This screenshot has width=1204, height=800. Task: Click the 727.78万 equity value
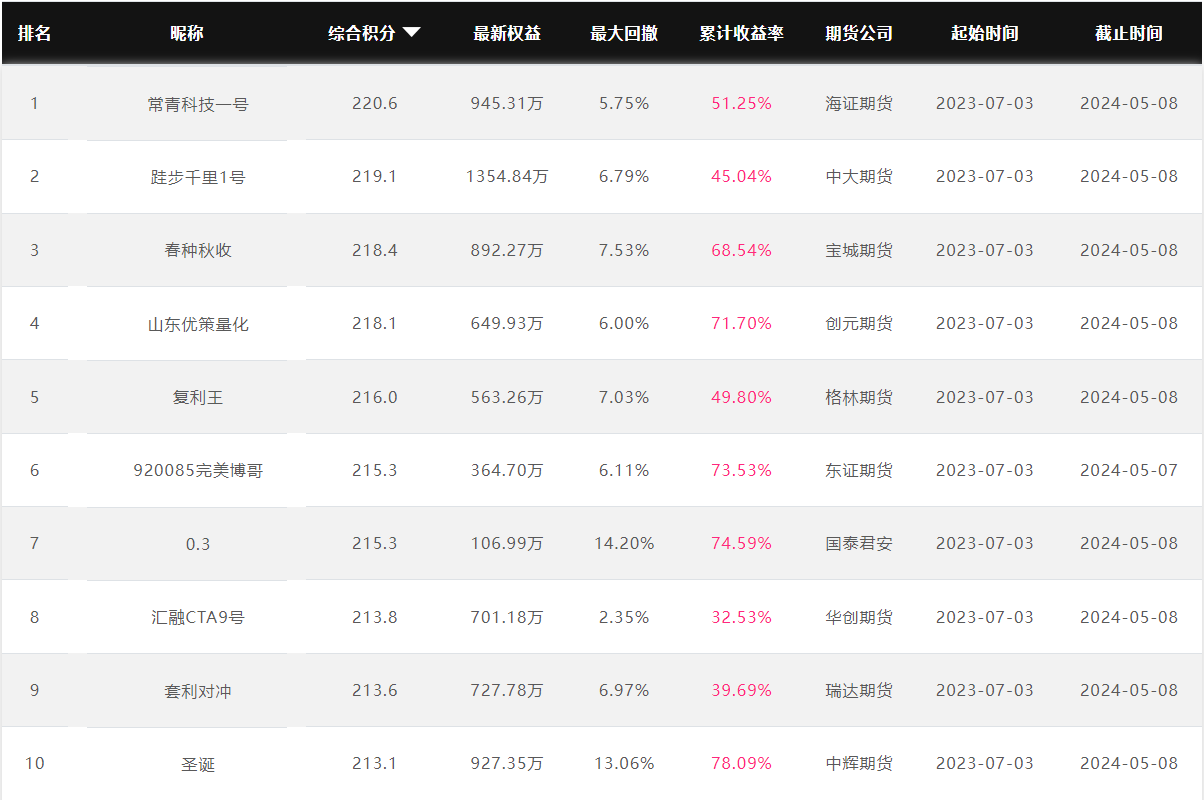point(507,690)
